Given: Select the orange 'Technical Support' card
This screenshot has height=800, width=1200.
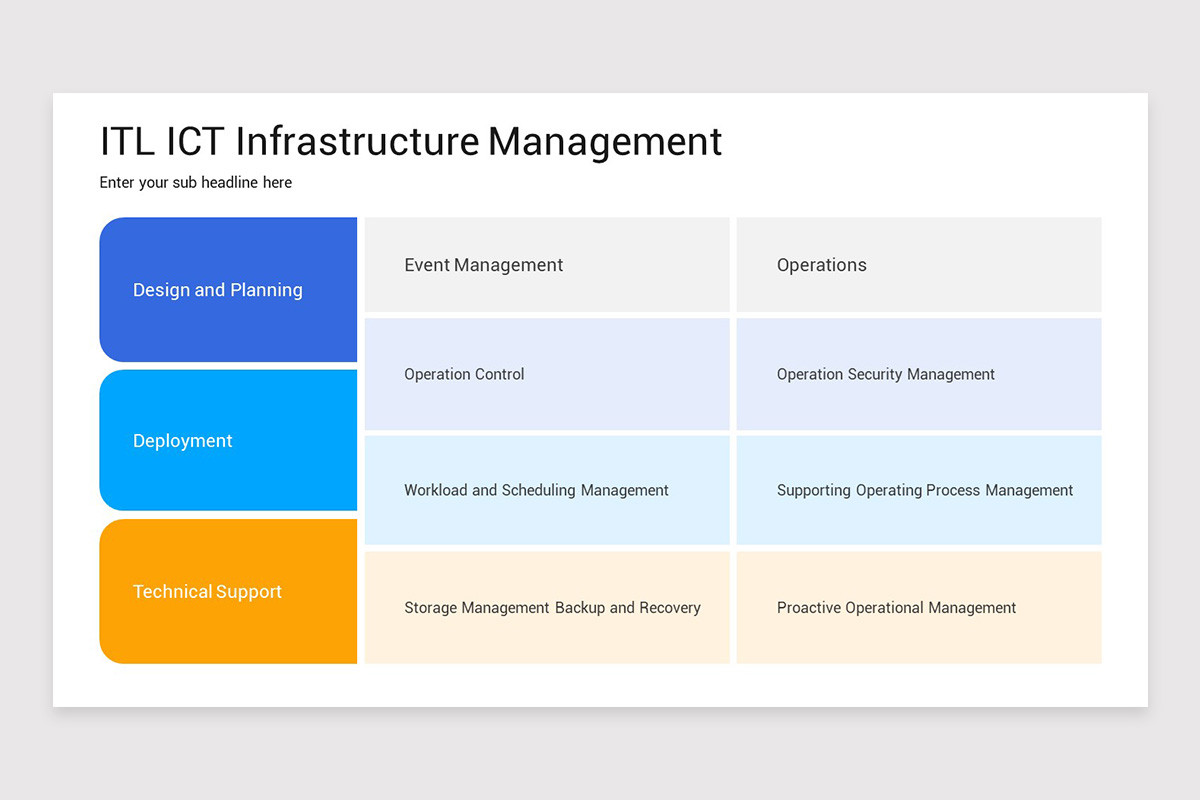Looking at the screenshot, I should coord(228,591).
